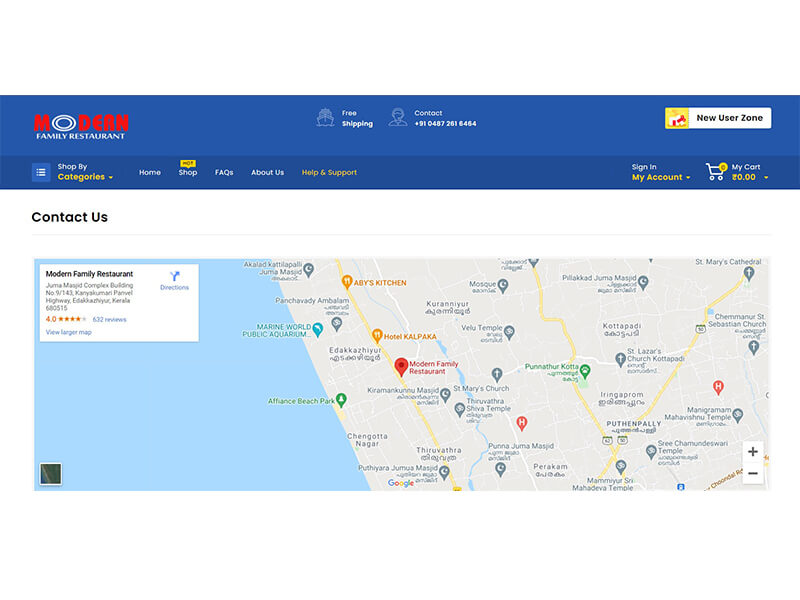Expand the My Cart amount dropdown arrow
Screen dimensions: 800x600
(766, 177)
